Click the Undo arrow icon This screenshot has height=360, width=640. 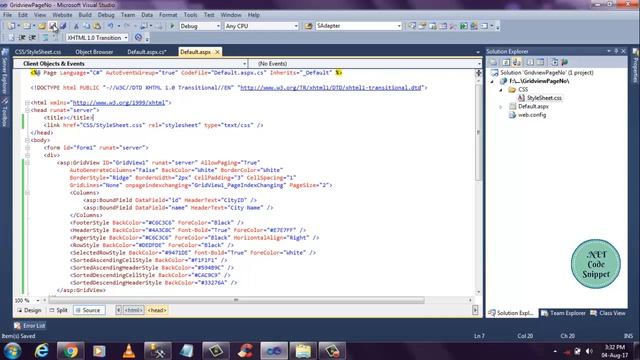(x=110, y=26)
